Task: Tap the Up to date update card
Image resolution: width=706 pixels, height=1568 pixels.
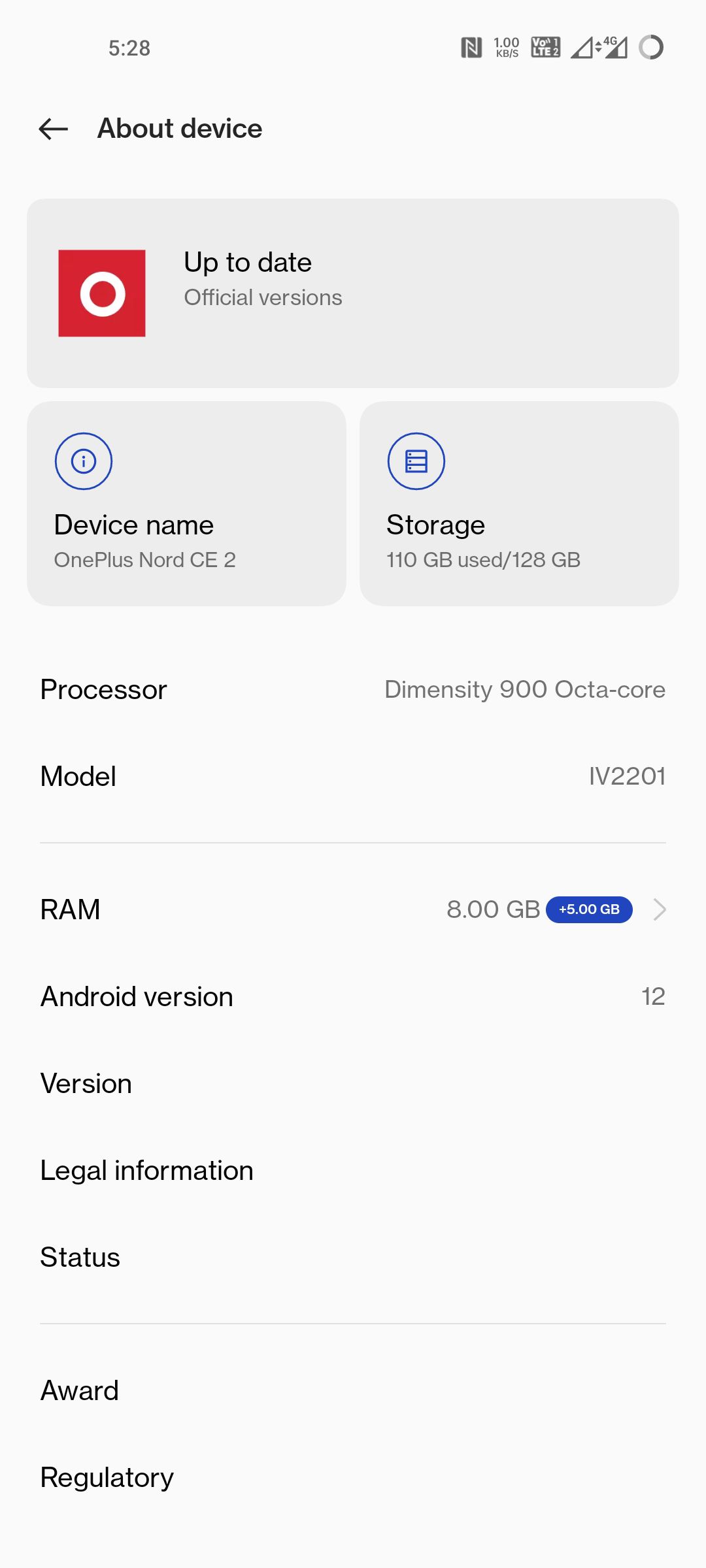Action: pyautogui.click(x=353, y=291)
